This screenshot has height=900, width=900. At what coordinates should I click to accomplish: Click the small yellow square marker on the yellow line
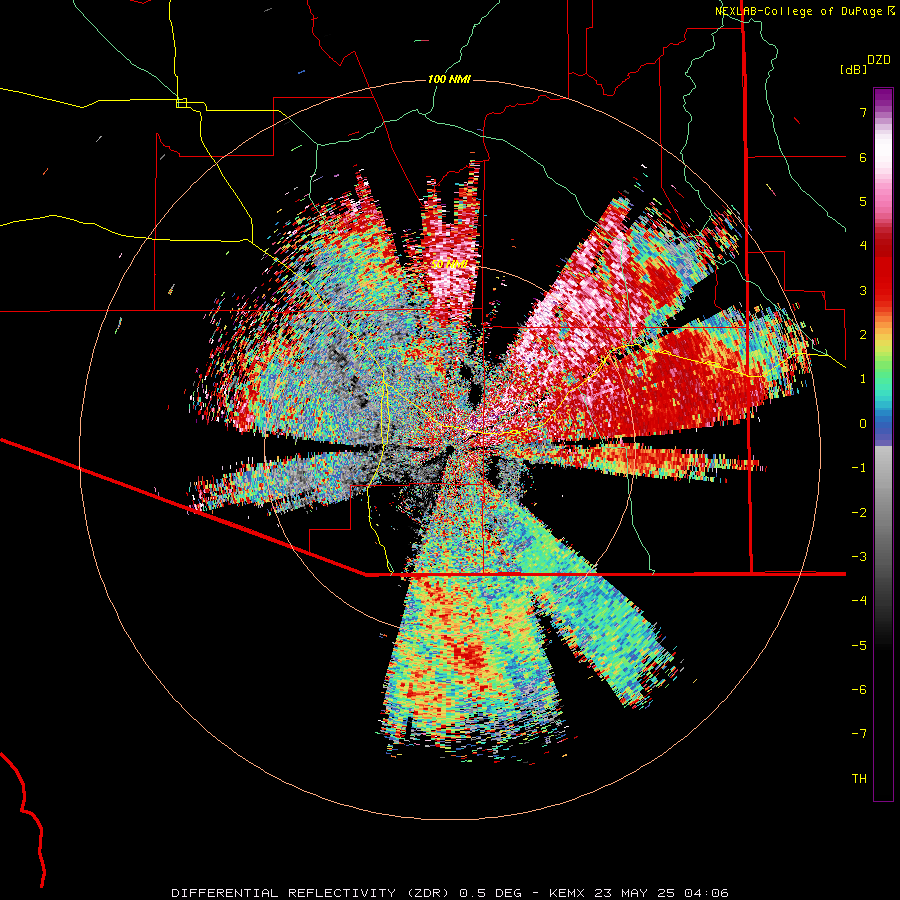click(x=181, y=103)
